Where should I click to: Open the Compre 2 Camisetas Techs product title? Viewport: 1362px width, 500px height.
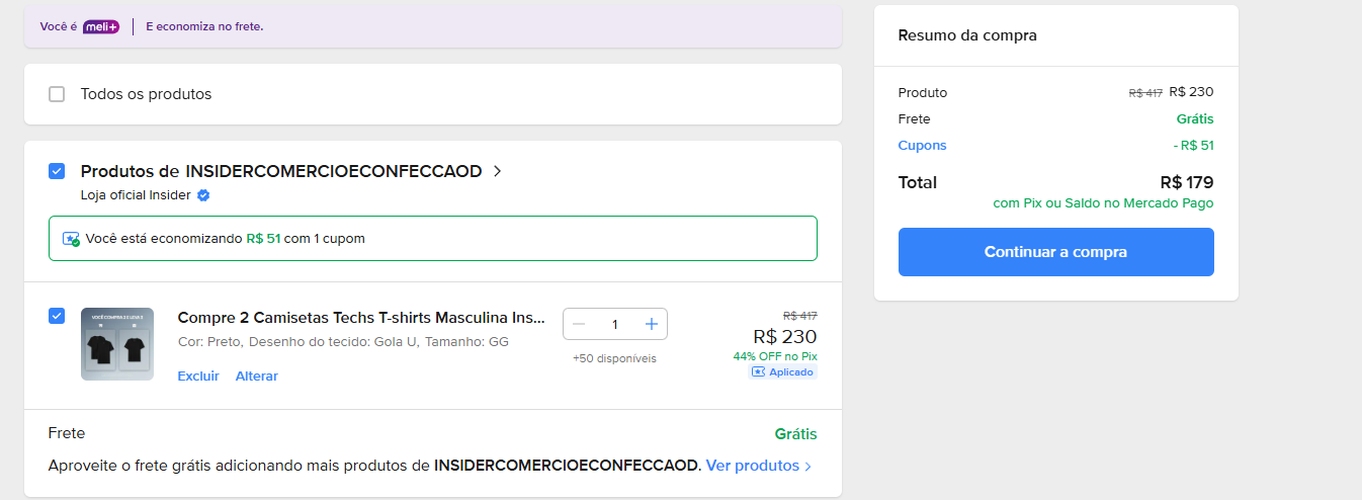click(x=361, y=318)
